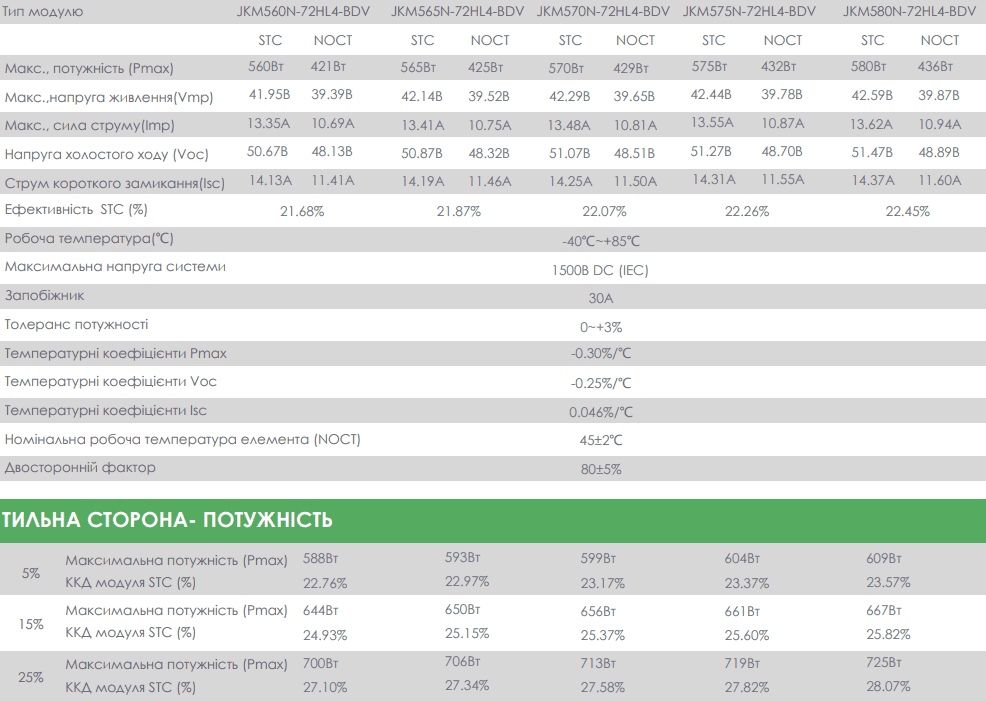The width and height of the screenshot is (986, 701).
Task: Select the 80±5% bifacial factor value
Action: point(601,469)
